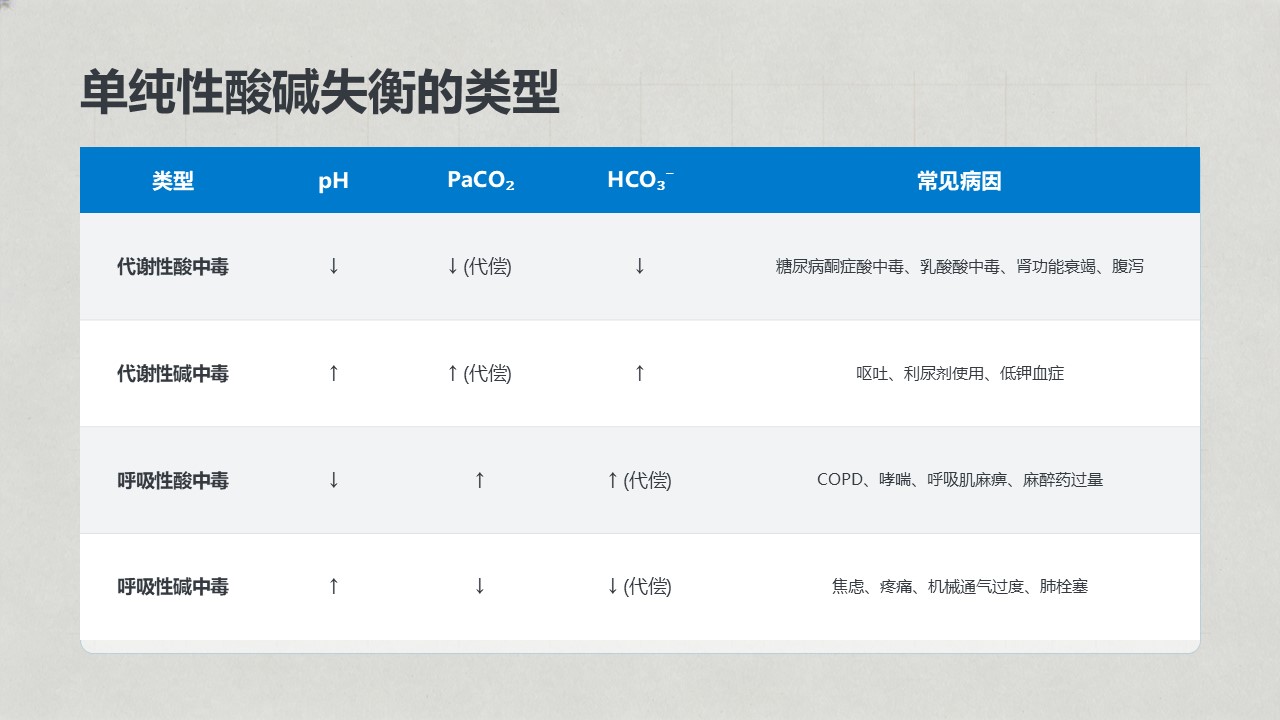Select the causes text starting with 糖尿病酮症酸中毒
The image size is (1280, 720).
coord(959,267)
